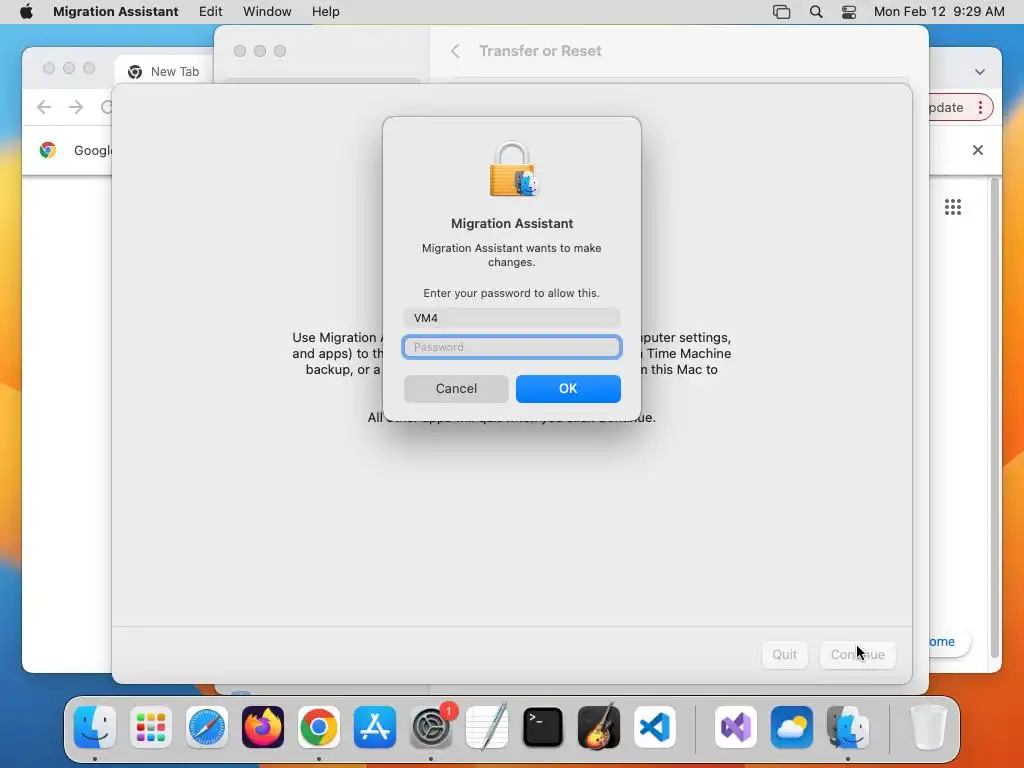The height and width of the screenshot is (768, 1024).
Task: Open the Window menu
Action: point(267,12)
